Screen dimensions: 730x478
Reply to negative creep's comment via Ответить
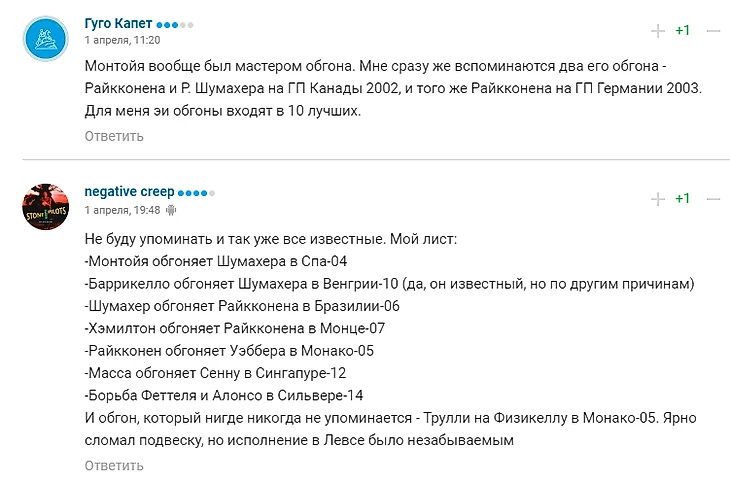click(x=114, y=465)
